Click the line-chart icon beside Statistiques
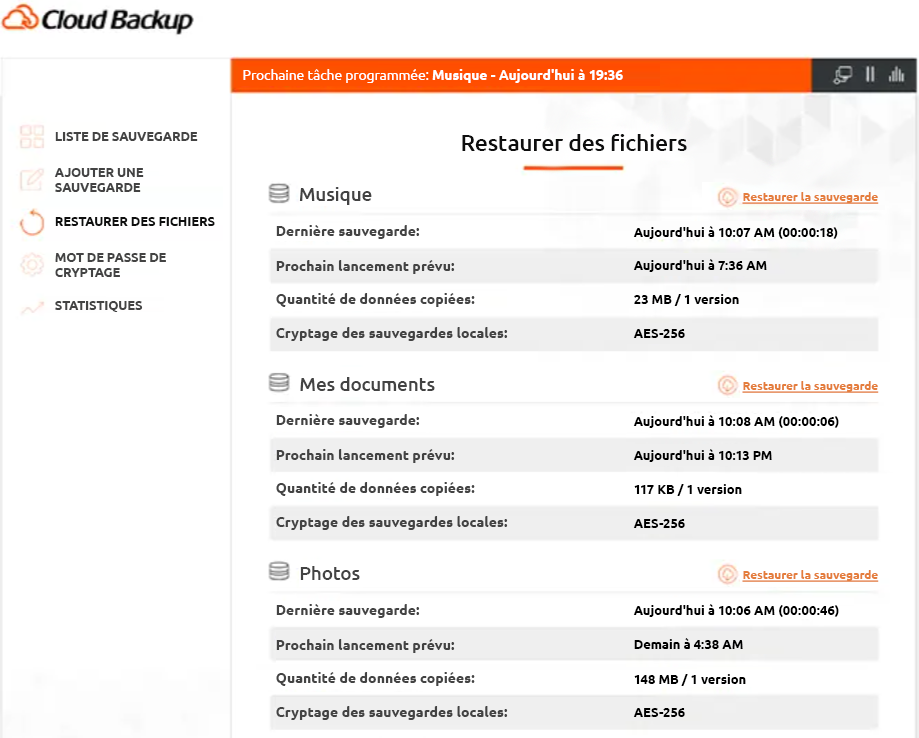This screenshot has height=738, width=919. pyautogui.click(x=30, y=305)
